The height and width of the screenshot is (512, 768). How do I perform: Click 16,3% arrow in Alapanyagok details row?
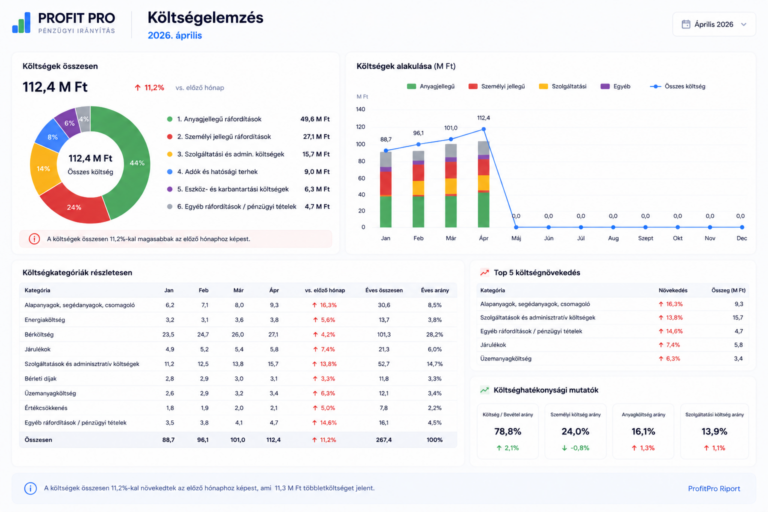point(314,305)
